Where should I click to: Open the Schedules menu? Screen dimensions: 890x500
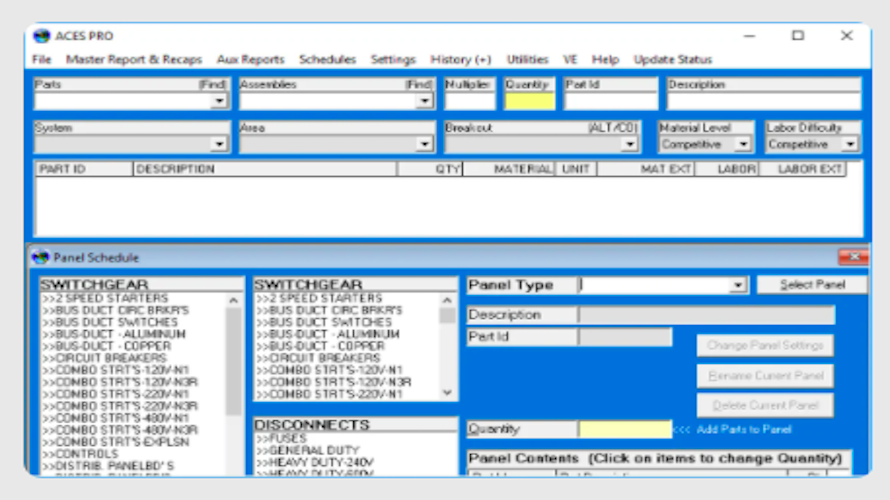[328, 59]
